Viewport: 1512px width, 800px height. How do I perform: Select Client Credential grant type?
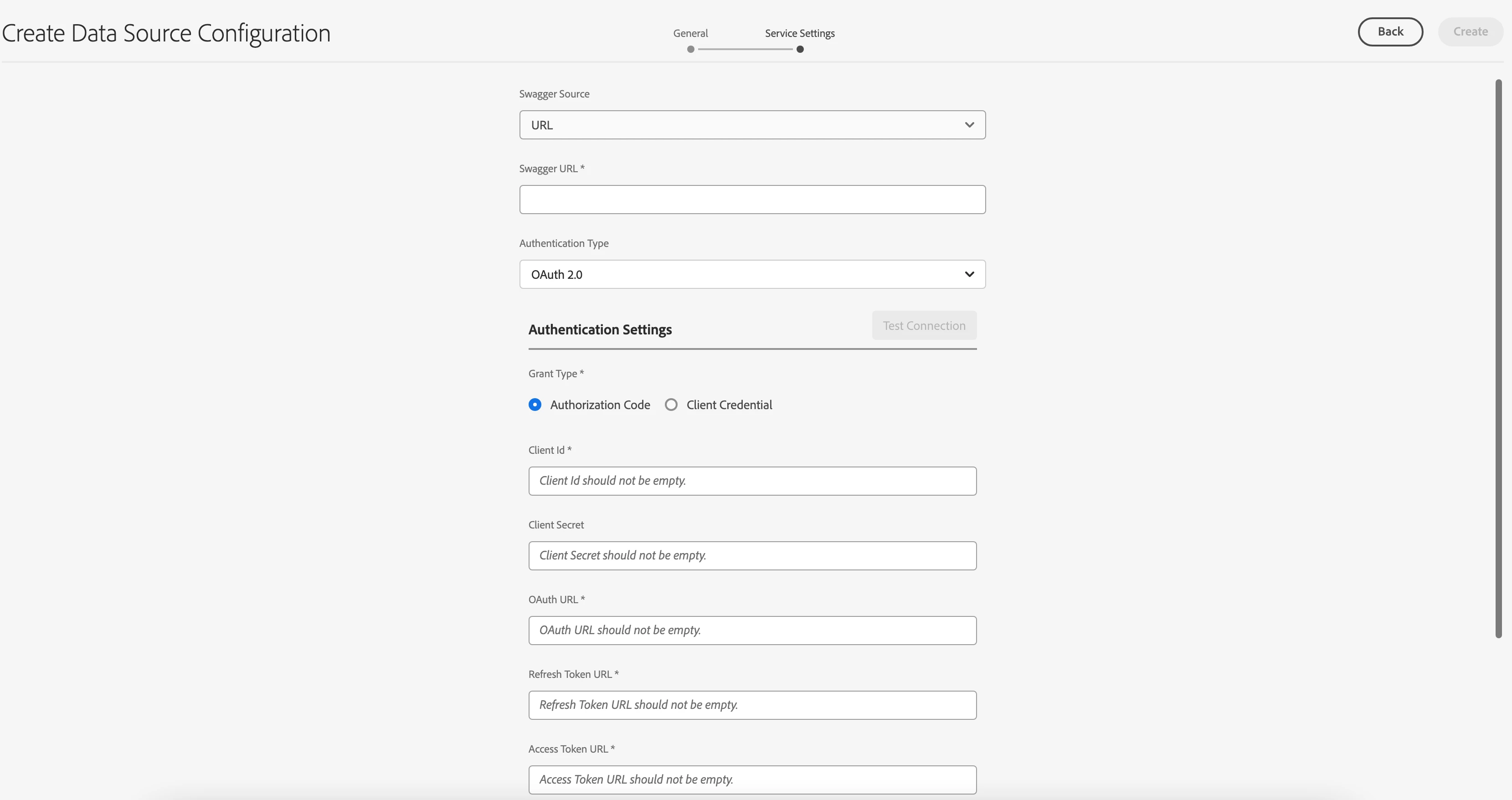[671, 405]
